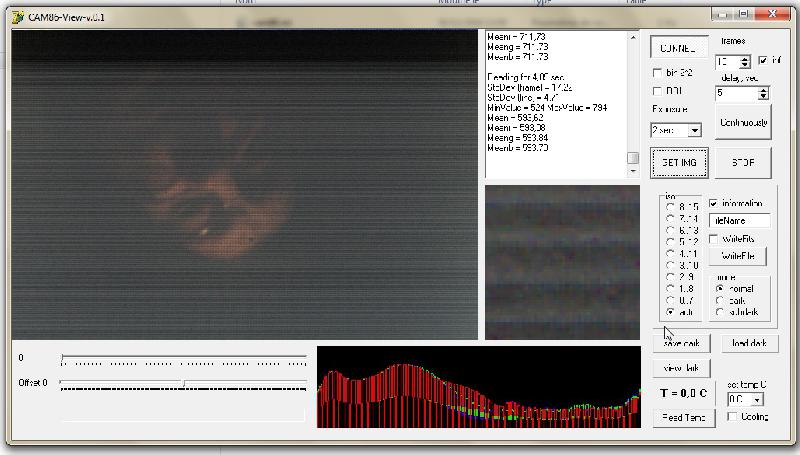Select the dark mode radio button

click(720, 300)
